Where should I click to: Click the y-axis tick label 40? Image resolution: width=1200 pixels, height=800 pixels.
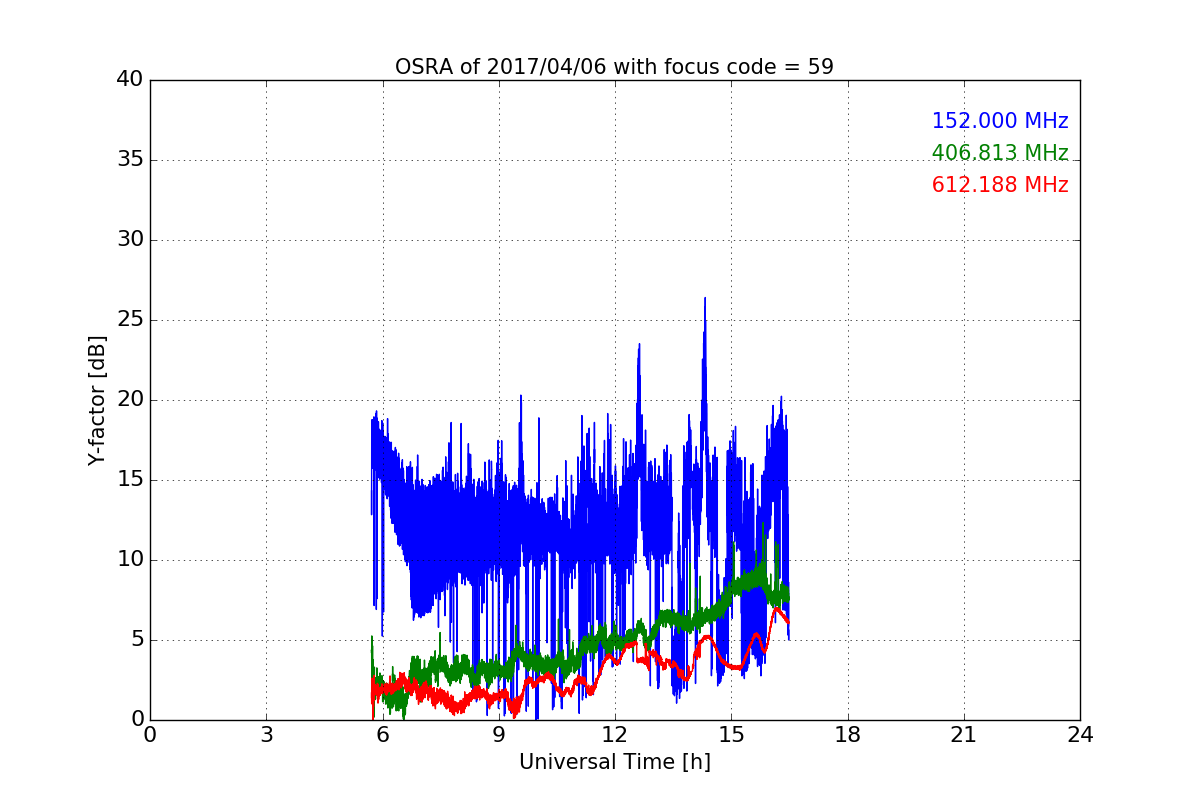point(129,80)
